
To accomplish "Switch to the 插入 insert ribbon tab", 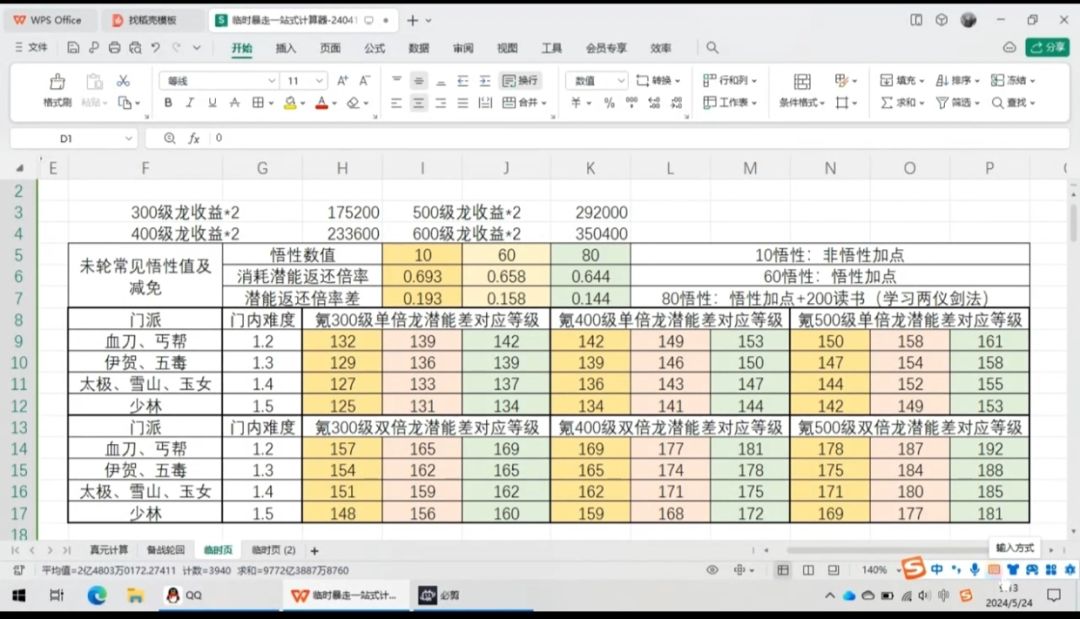I will [285, 48].
